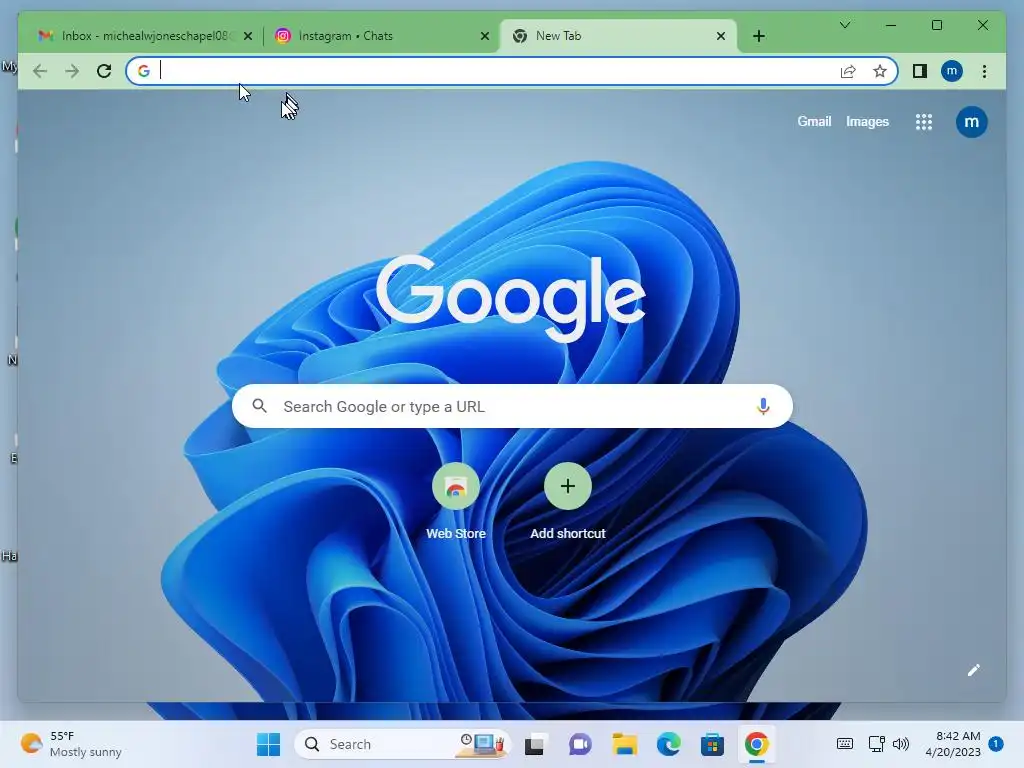Maximize the Chrome window

(x=936, y=25)
